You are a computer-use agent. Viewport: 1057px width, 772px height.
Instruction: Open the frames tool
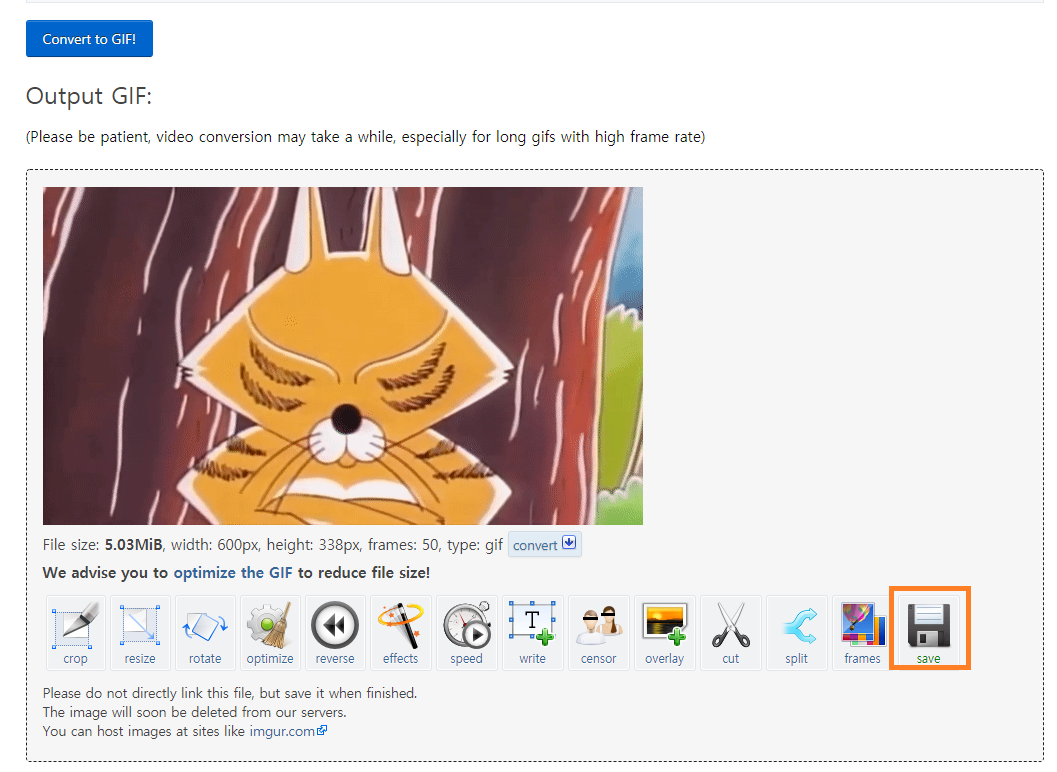tap(862, 632)
